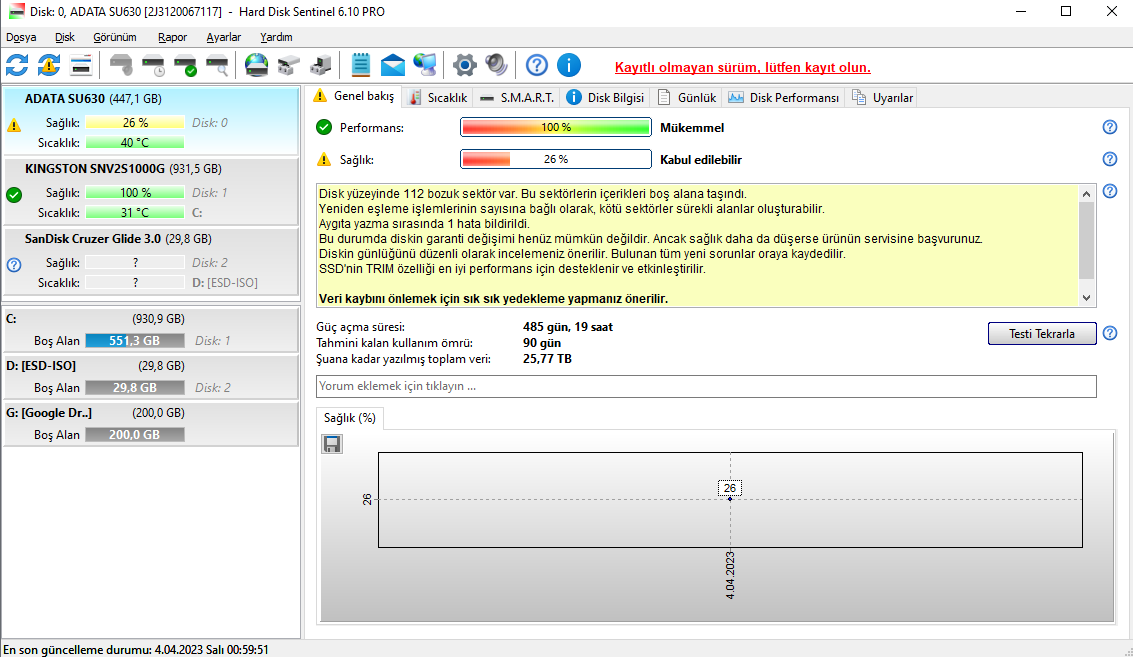The image size is (1133, 657).
Task: Click the 26 data point label in graph
Action: click(730, 488)
